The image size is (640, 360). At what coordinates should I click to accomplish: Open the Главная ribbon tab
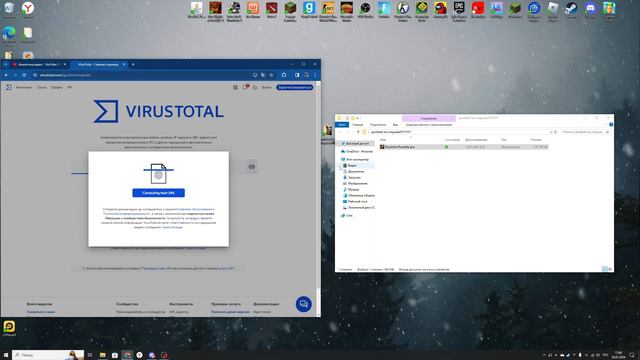pos(358,124)
